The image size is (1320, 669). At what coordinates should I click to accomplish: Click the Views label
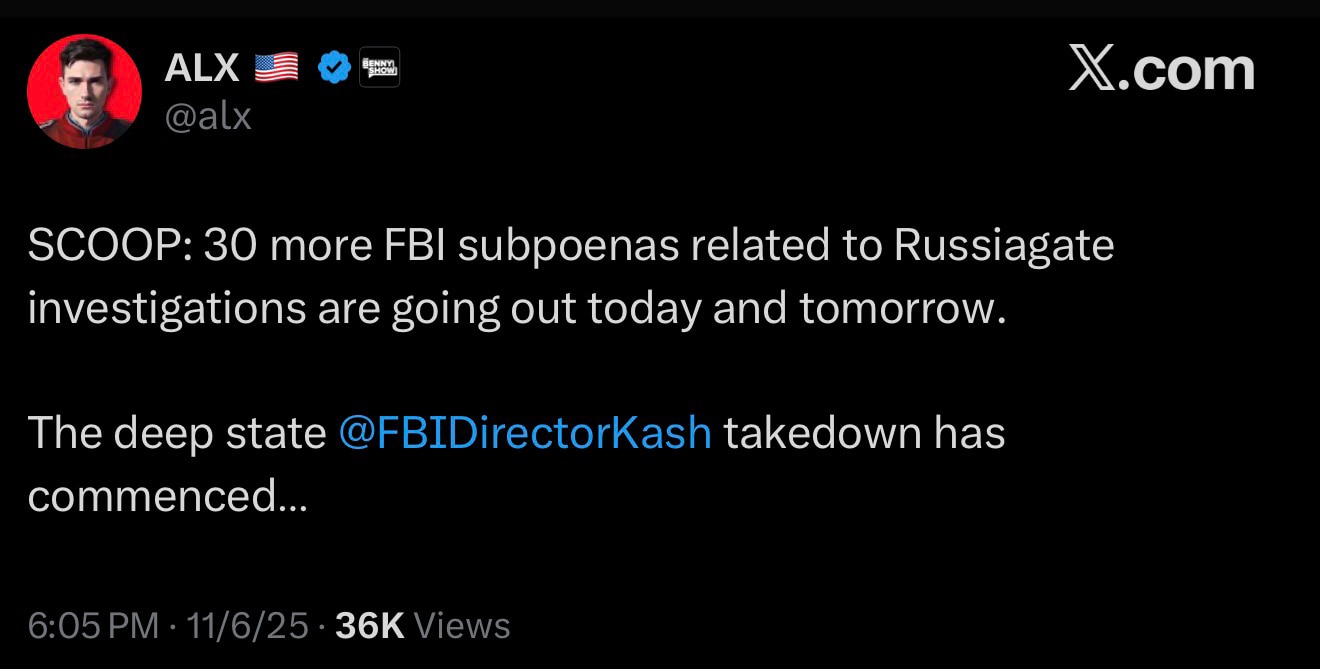(462, 626)
